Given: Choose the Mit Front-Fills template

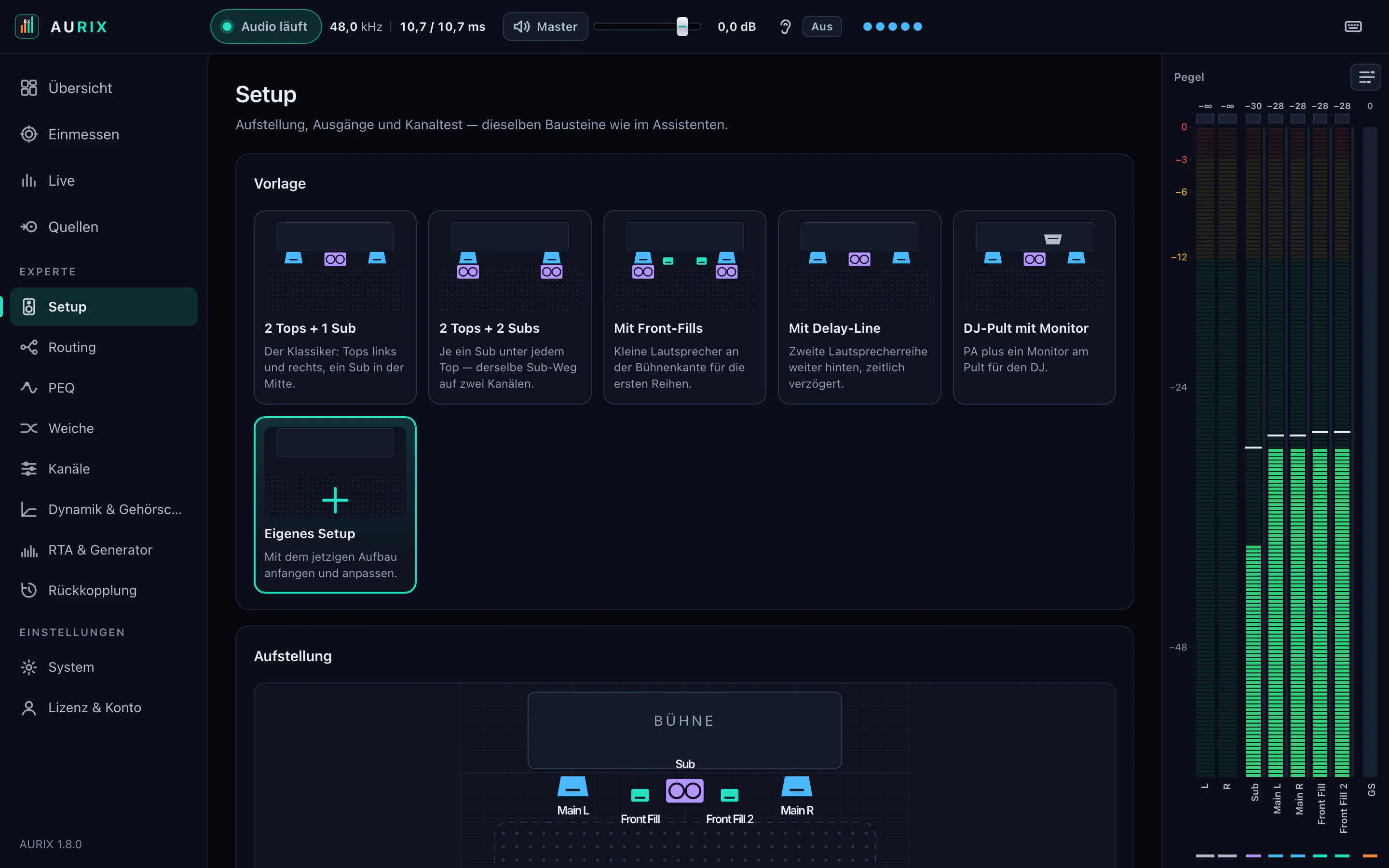Looking at the screenshot, I should [x=685, y=307].
